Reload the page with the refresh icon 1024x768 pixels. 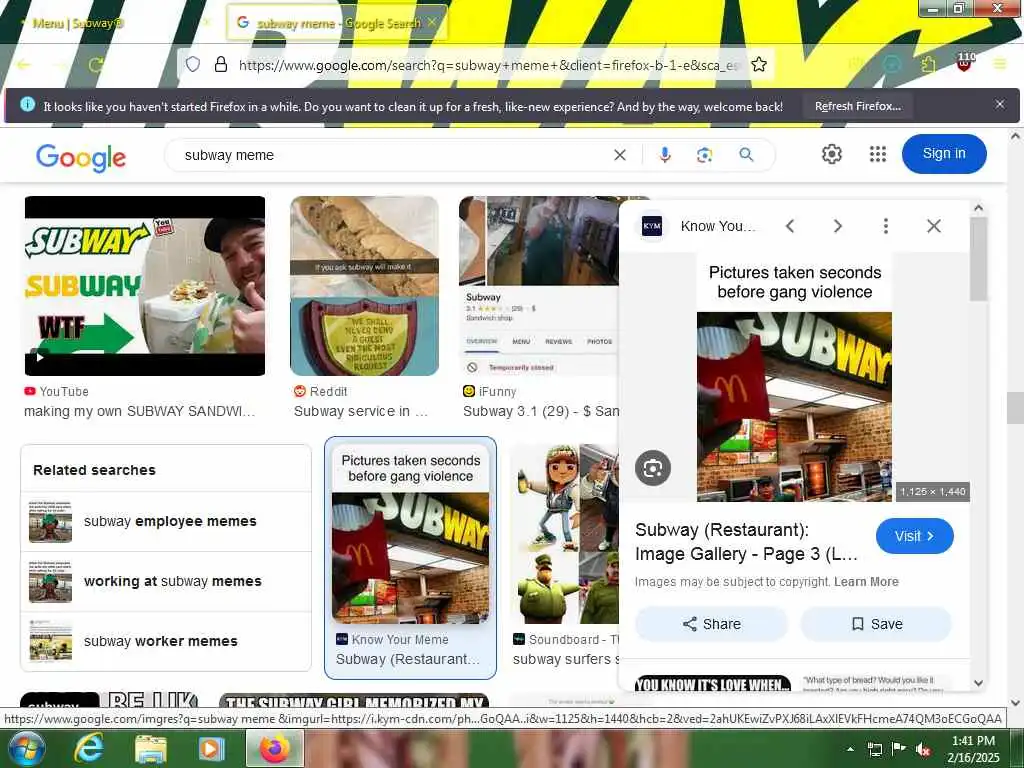pyautogui.click(x=96, y=65)
